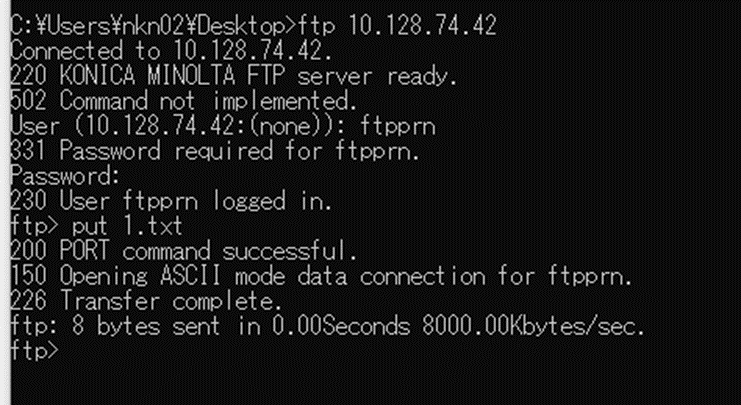Click the '220 KONICA MINOLTA FTP server ready' line
Viewport: 741px width, 405px height.
pos(233,76)
